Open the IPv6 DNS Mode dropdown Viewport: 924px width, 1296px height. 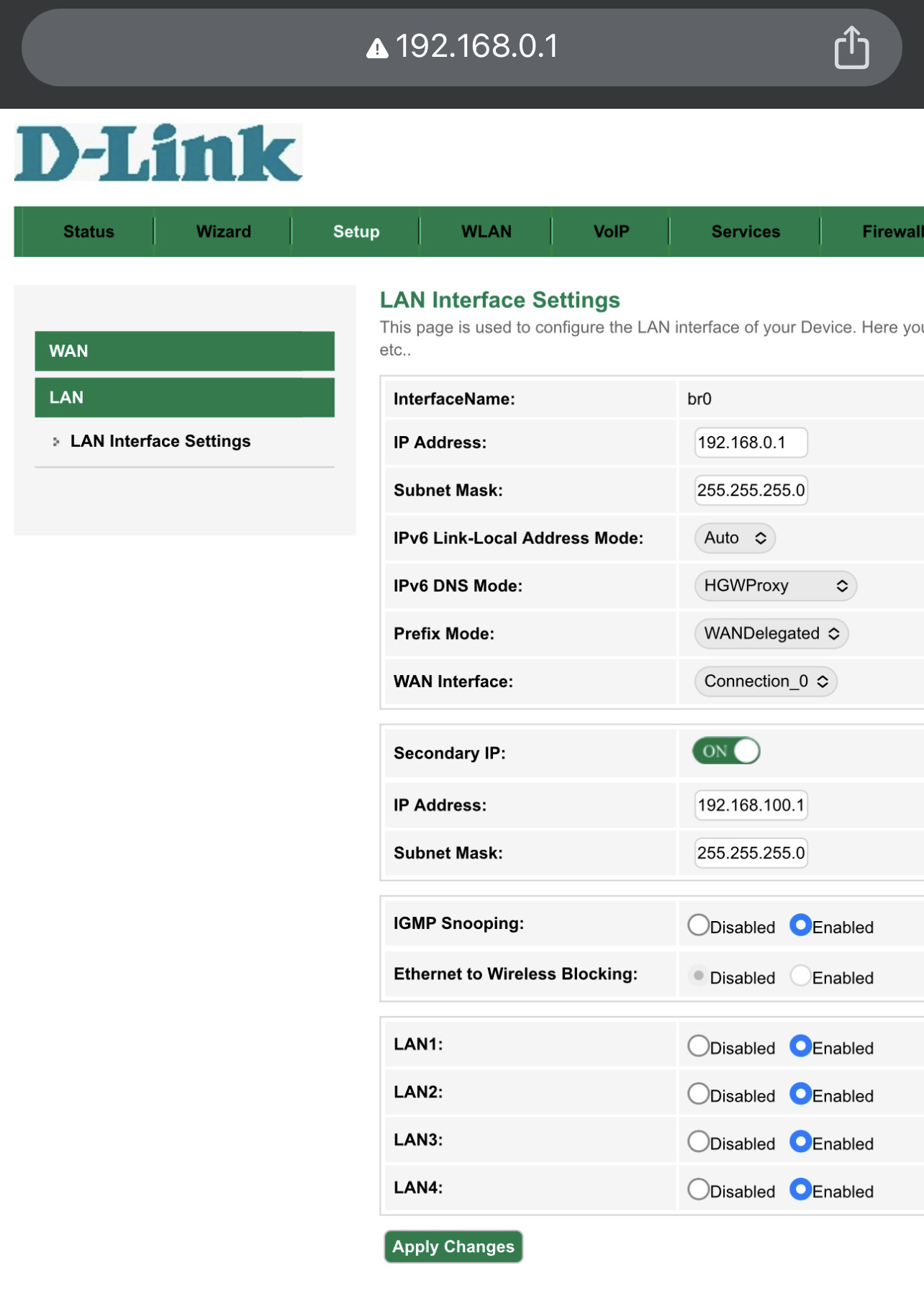(x=776, y=586)
